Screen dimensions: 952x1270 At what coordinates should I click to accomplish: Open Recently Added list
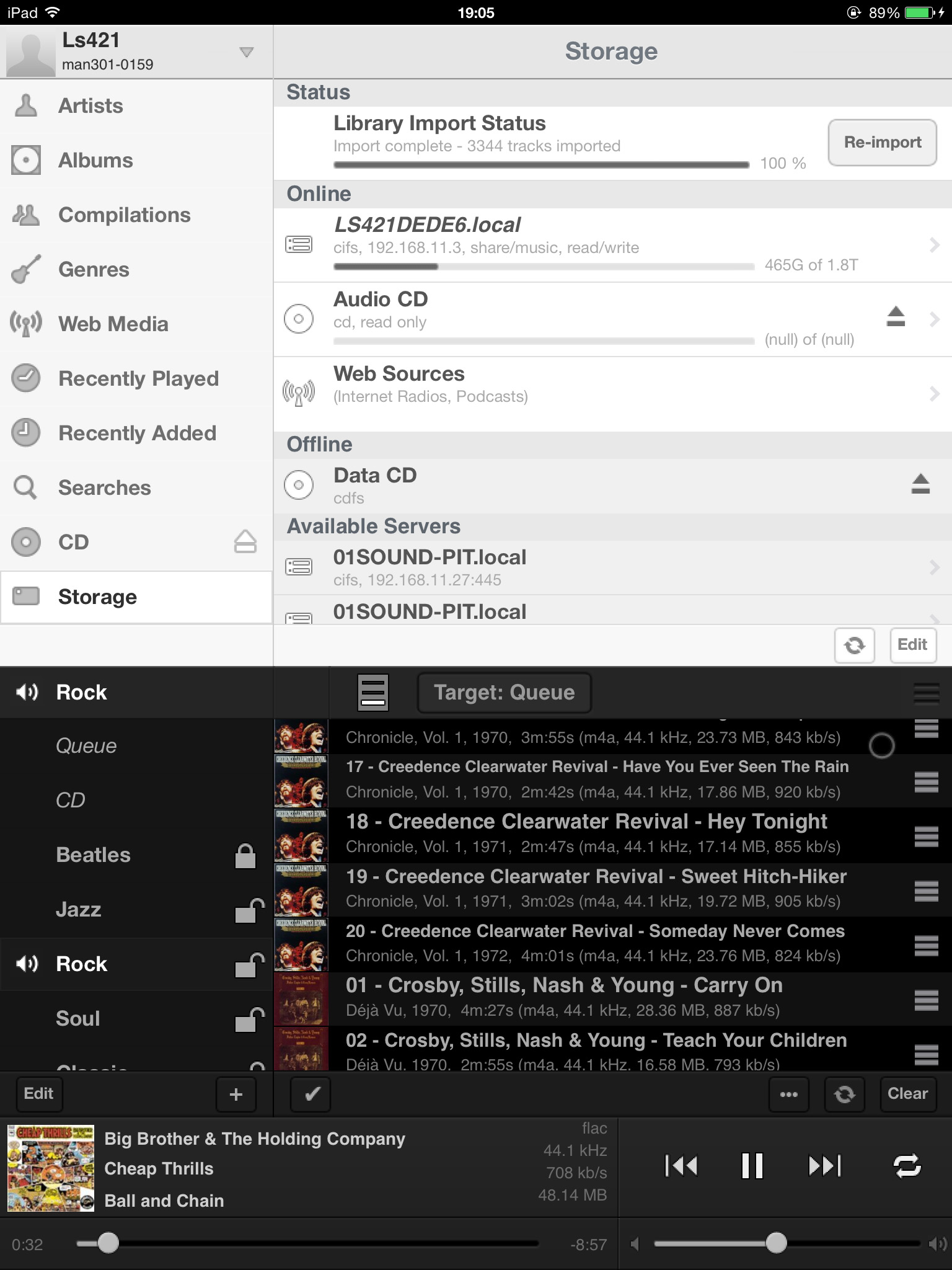pyautogui.click(x=136, y=433)
